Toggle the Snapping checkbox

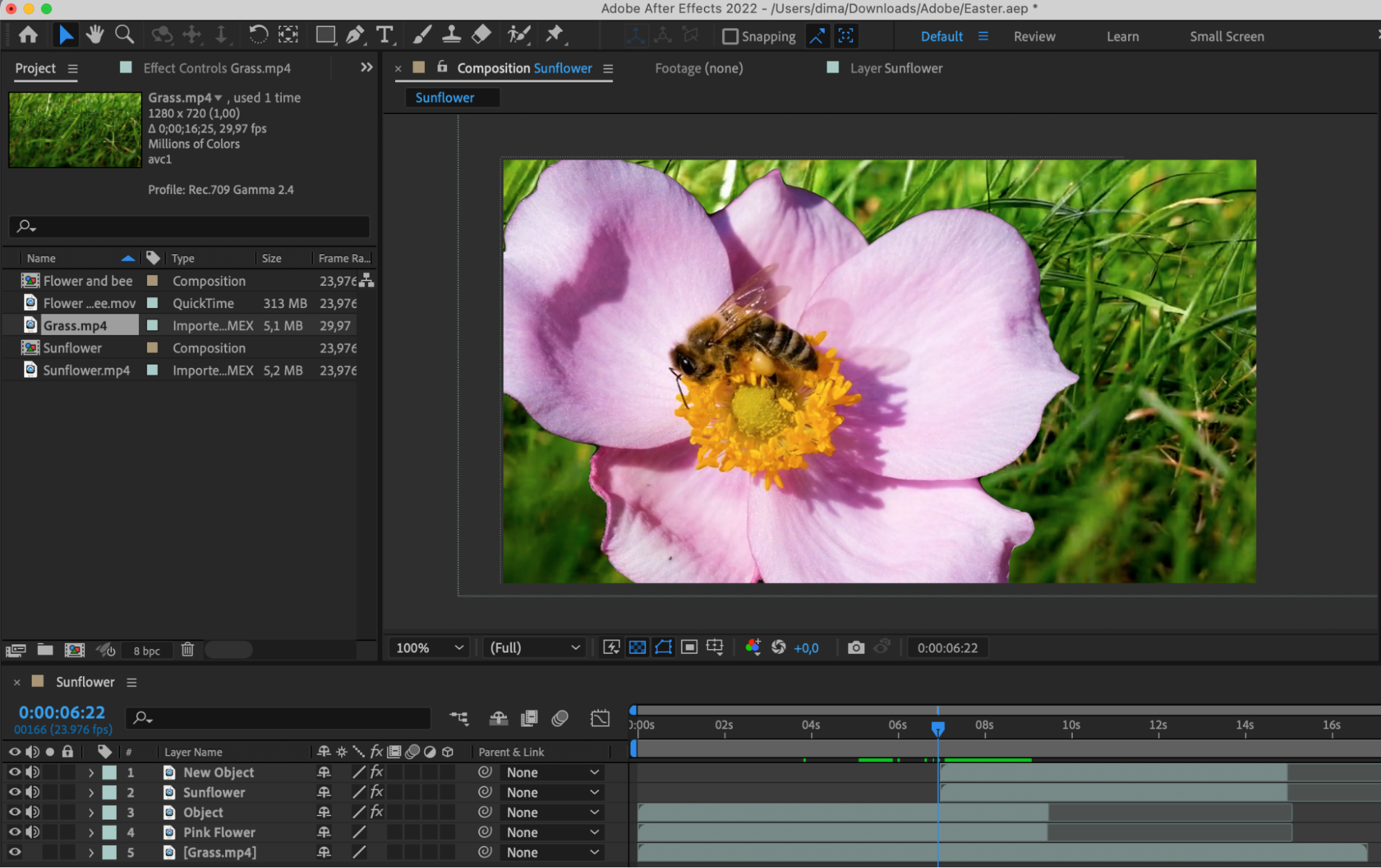point(730,37)
